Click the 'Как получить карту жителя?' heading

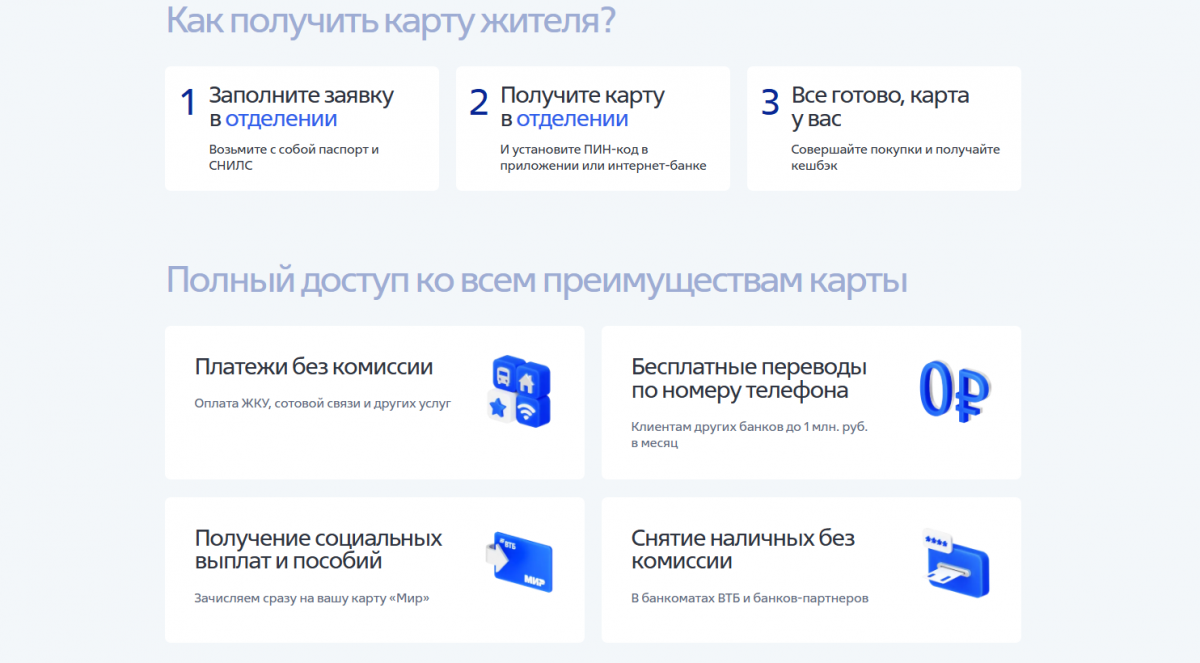390,21
